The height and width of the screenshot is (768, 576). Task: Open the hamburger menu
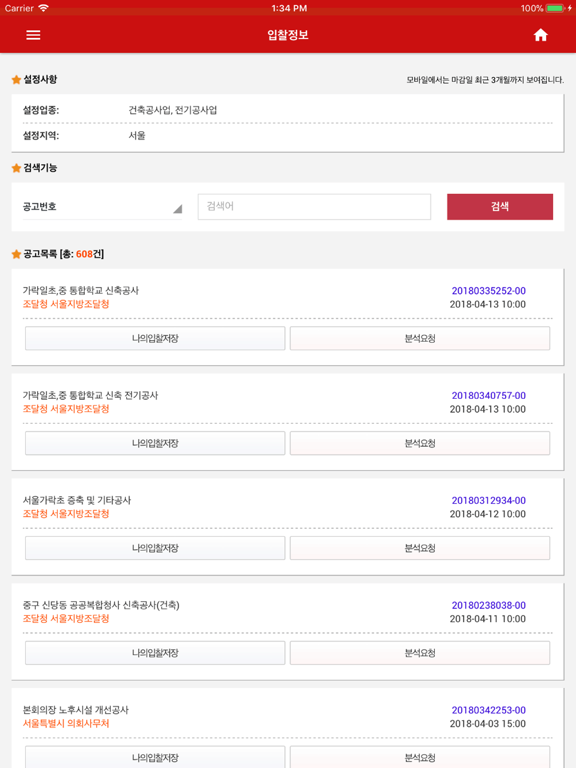point(33,35)
